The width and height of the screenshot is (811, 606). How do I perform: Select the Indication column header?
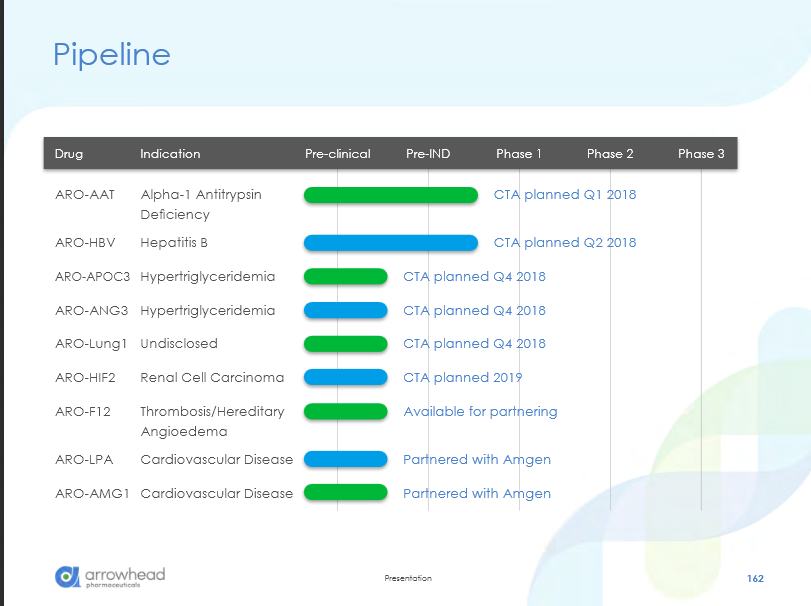[x=170, y=154]
